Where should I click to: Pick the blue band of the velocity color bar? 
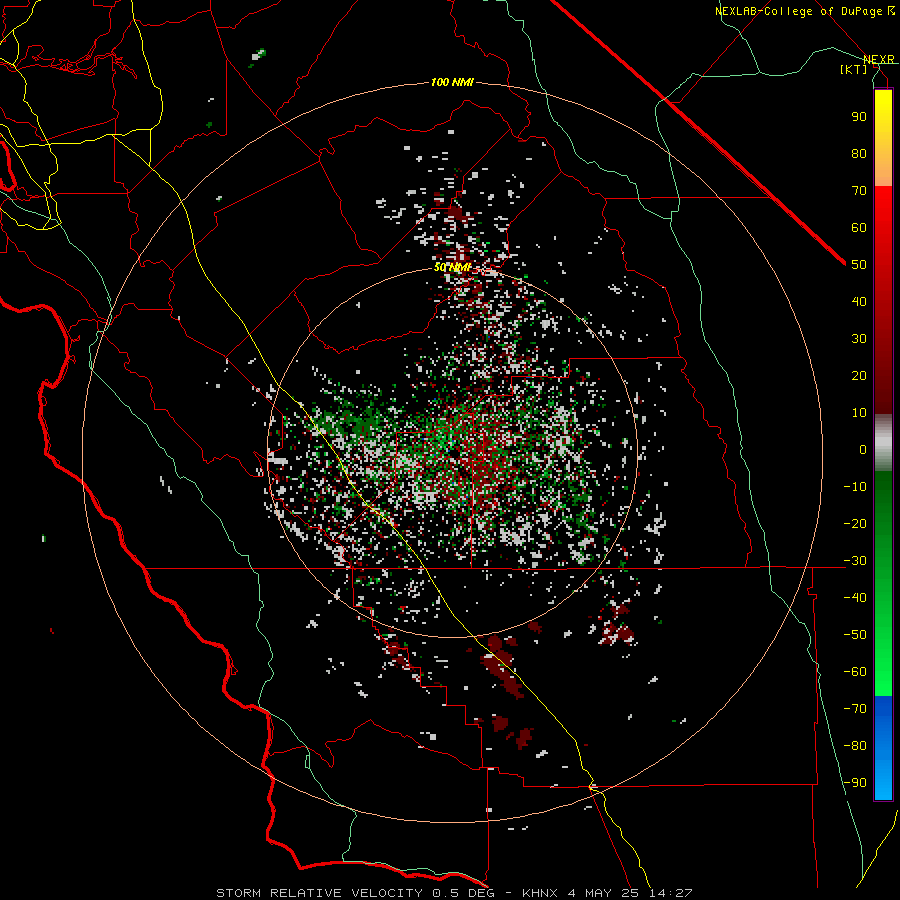tap(883, 748)
